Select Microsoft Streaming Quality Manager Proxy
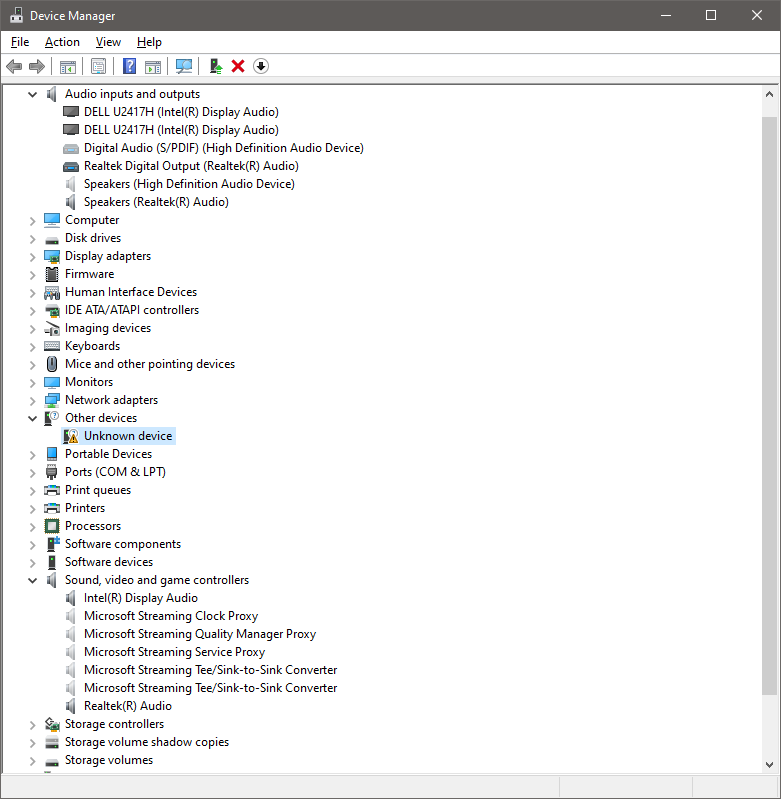This screenshot has width=781, height=799. pyautogui.click(x=200, y=634)
